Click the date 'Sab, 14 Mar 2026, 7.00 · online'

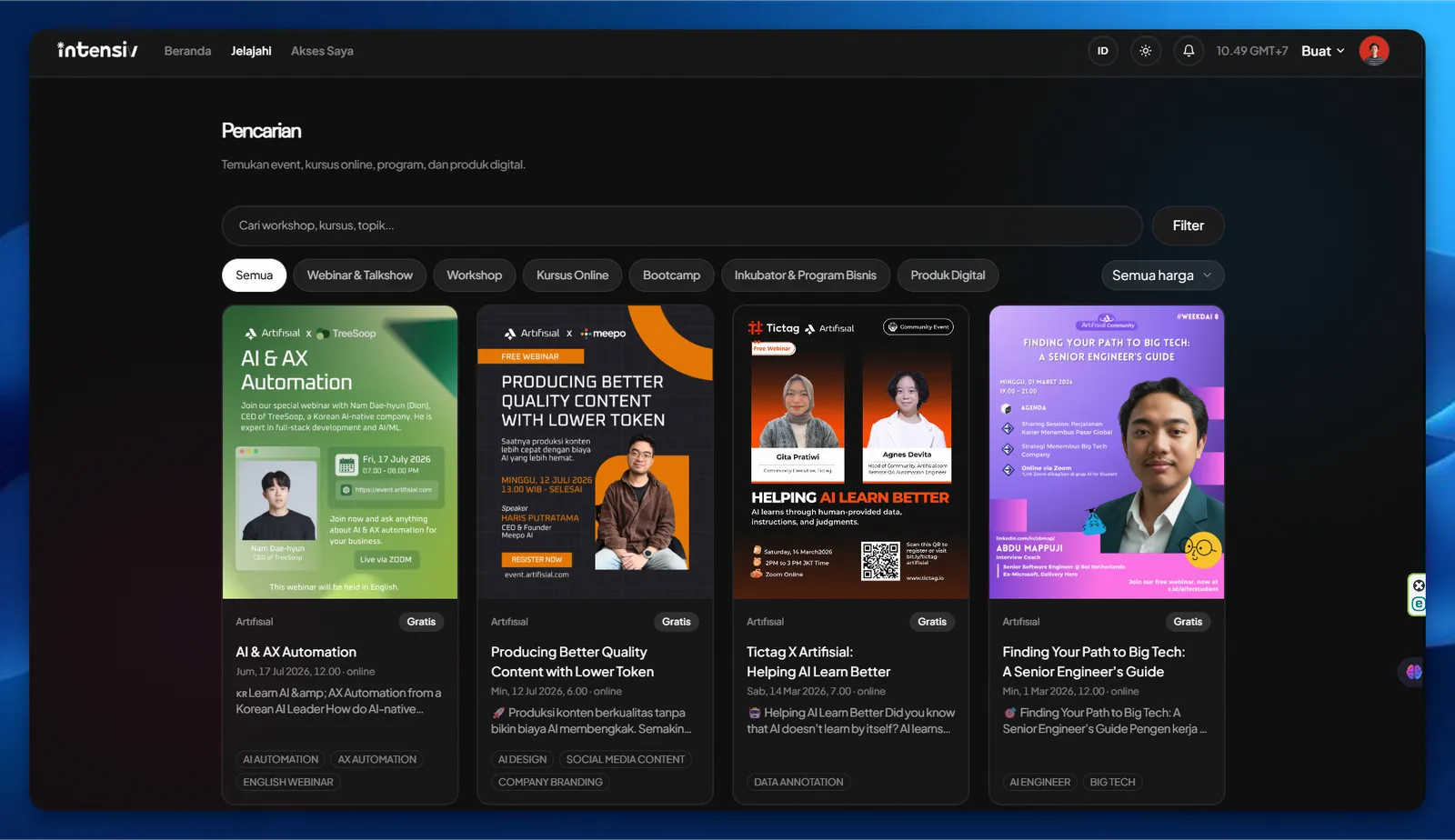pyautogui.click(x=816, y=692)
